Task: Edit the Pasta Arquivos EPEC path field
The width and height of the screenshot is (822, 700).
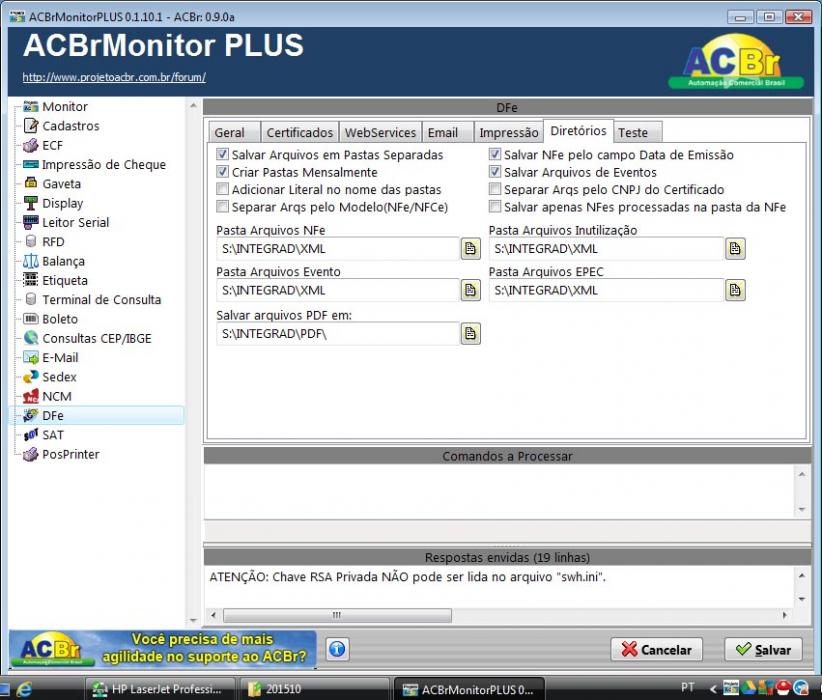Action: pos(607,290)
